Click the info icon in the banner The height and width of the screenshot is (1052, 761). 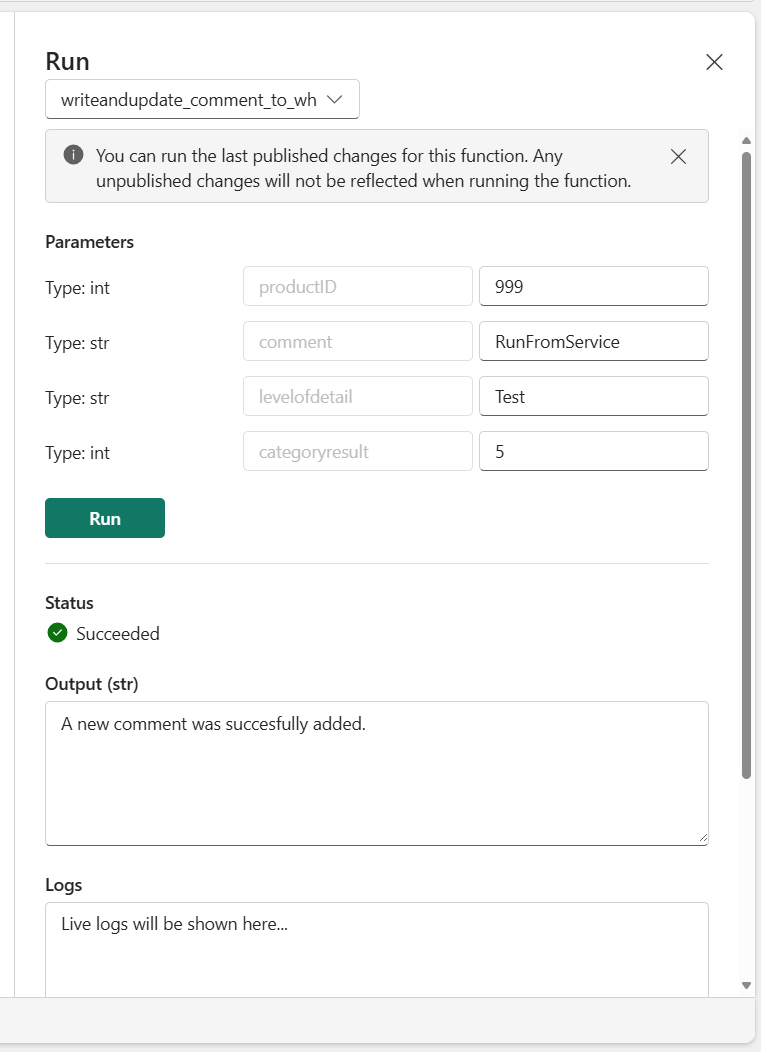(x=73, y=155)
